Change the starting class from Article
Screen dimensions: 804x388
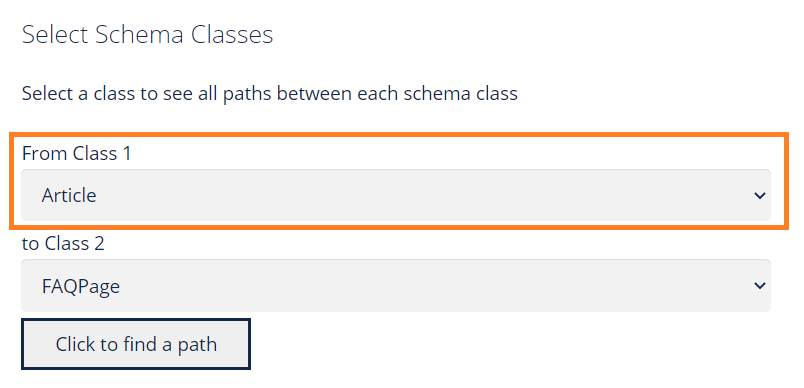point(395,195)
